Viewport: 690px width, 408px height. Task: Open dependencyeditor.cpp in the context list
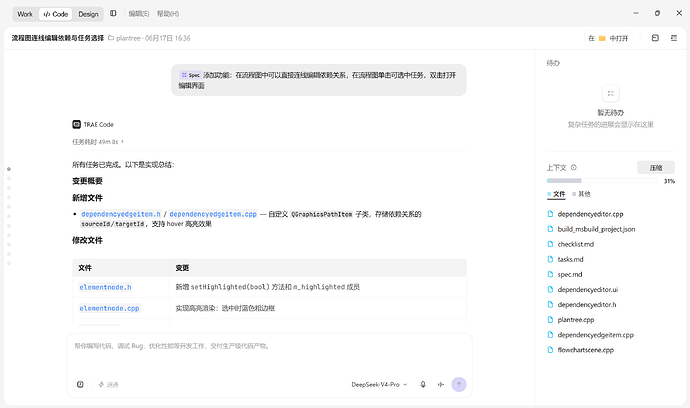(590, 214)
